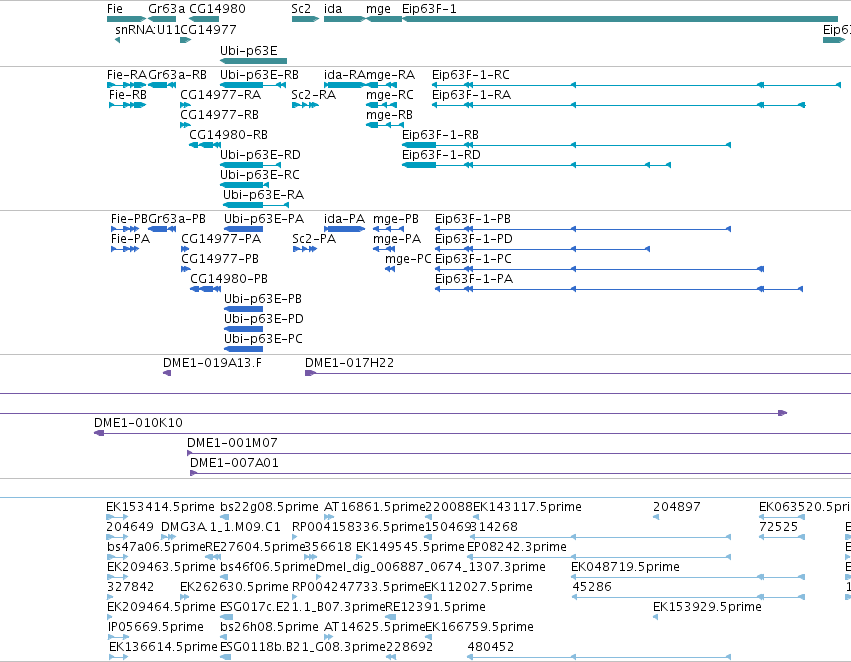This screenshot has width=851, height=662.
Task: Select the Ubi-p63E-PC protein
Action: pyautogui.click(x=244, y=349)
